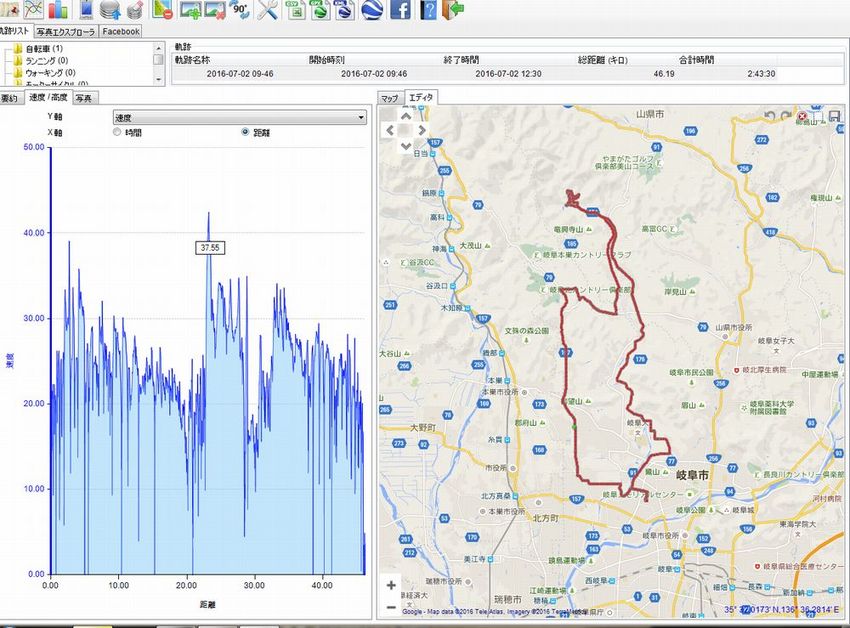Screen dimensions: 850x628
Task: Select the ランニング (0) folder
Action: pyautogui.click(x=47, y=61)
